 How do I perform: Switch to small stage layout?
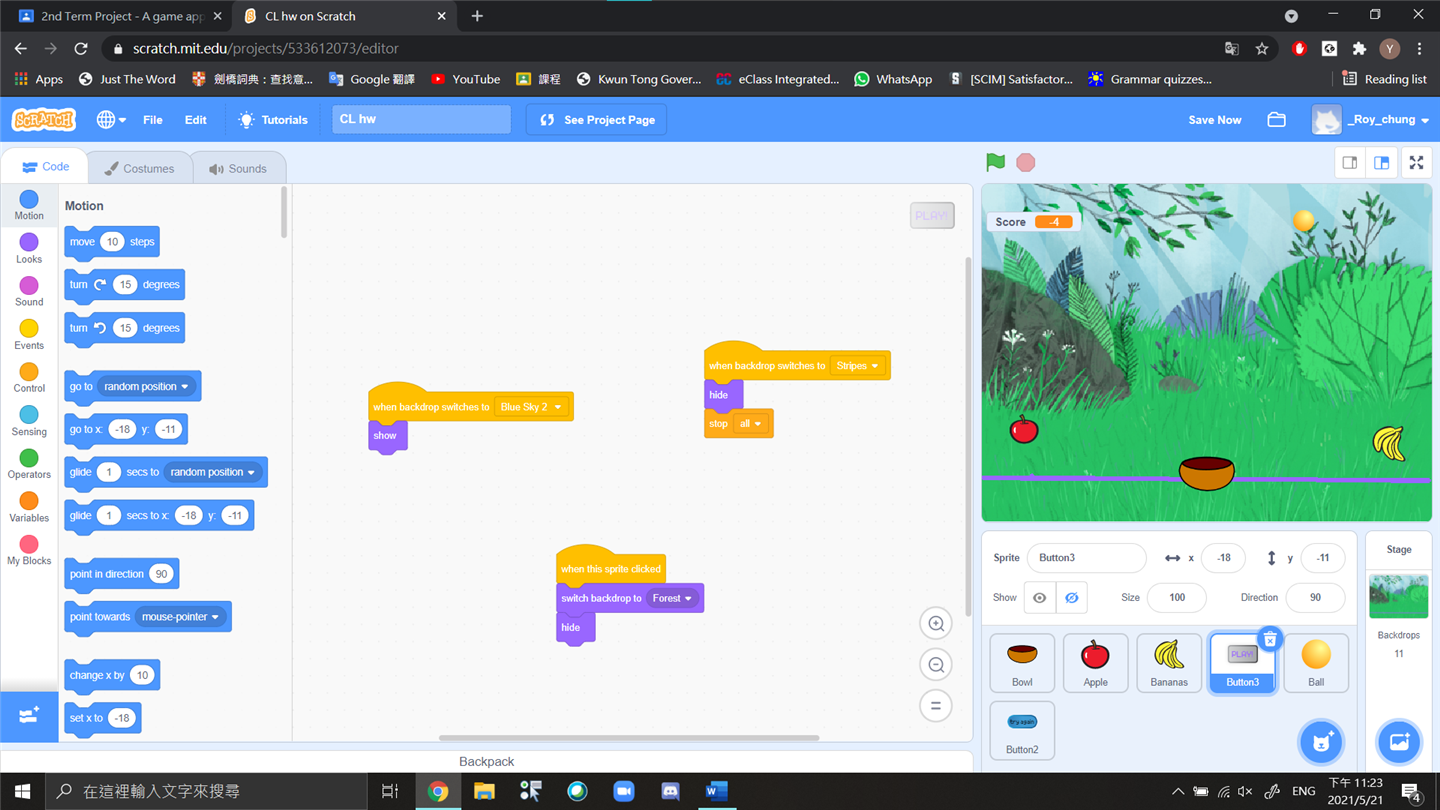(x=1350, y=163)
